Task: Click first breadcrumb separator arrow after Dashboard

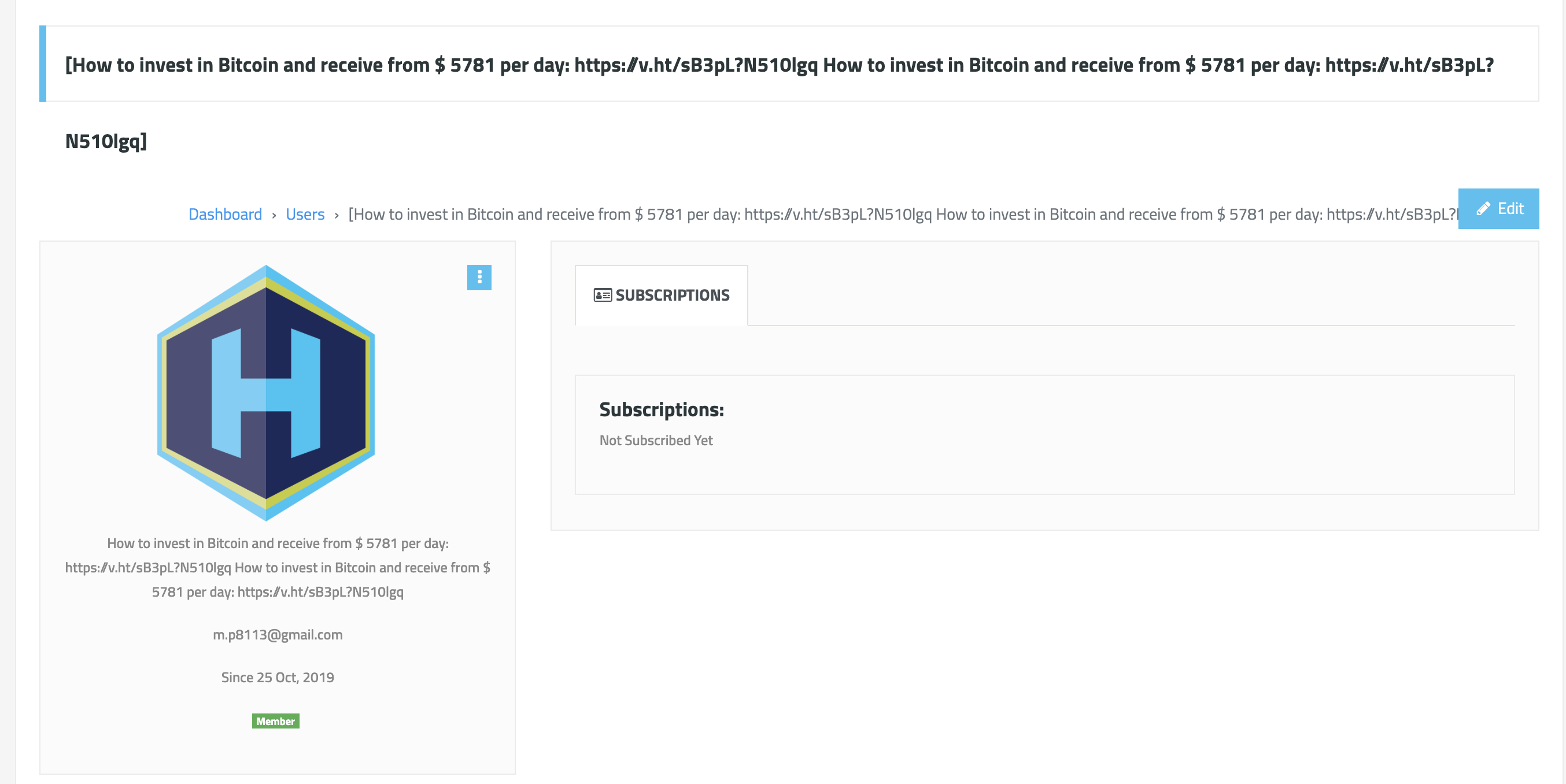Action: (274, 215)
